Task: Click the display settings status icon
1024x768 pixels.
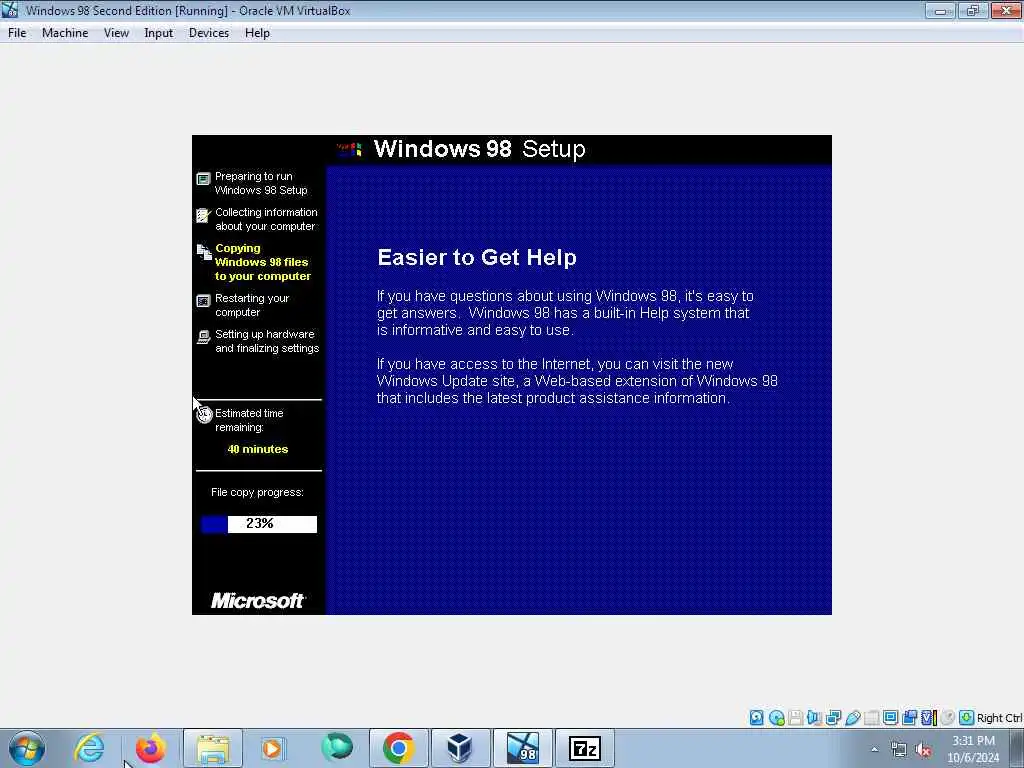Action: click(x=890, y=718)
